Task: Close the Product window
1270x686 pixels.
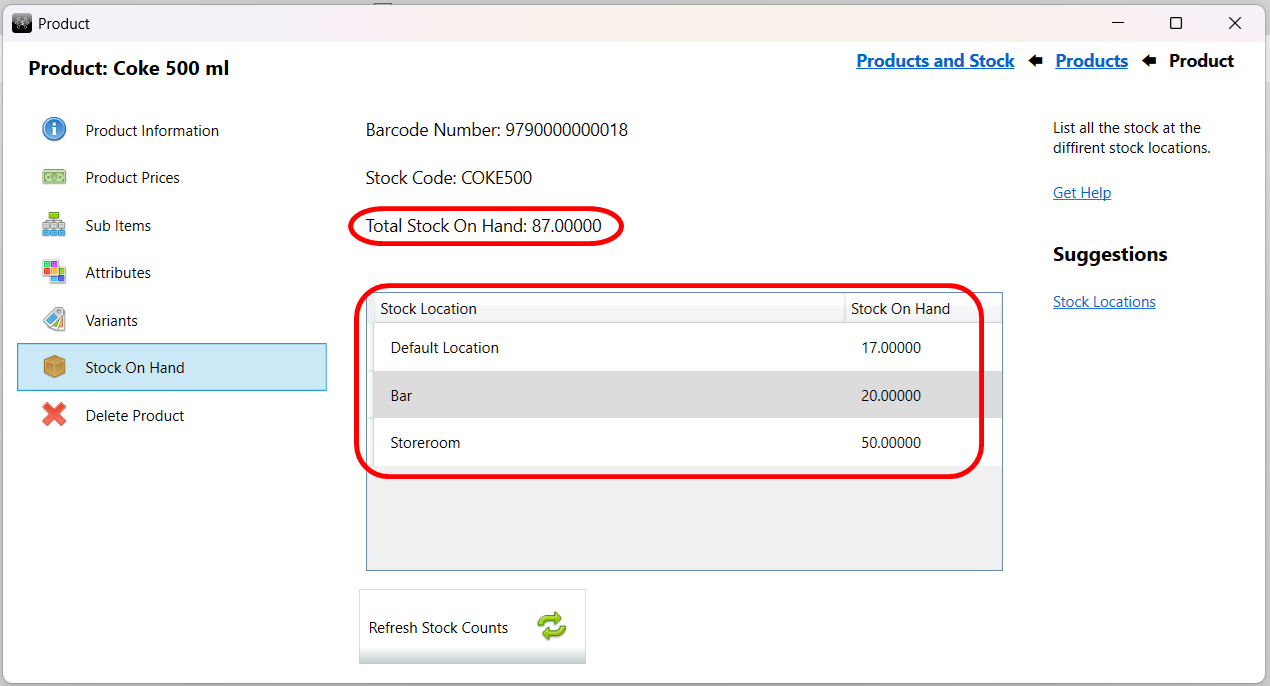Action: click(x=1235, y=23)
